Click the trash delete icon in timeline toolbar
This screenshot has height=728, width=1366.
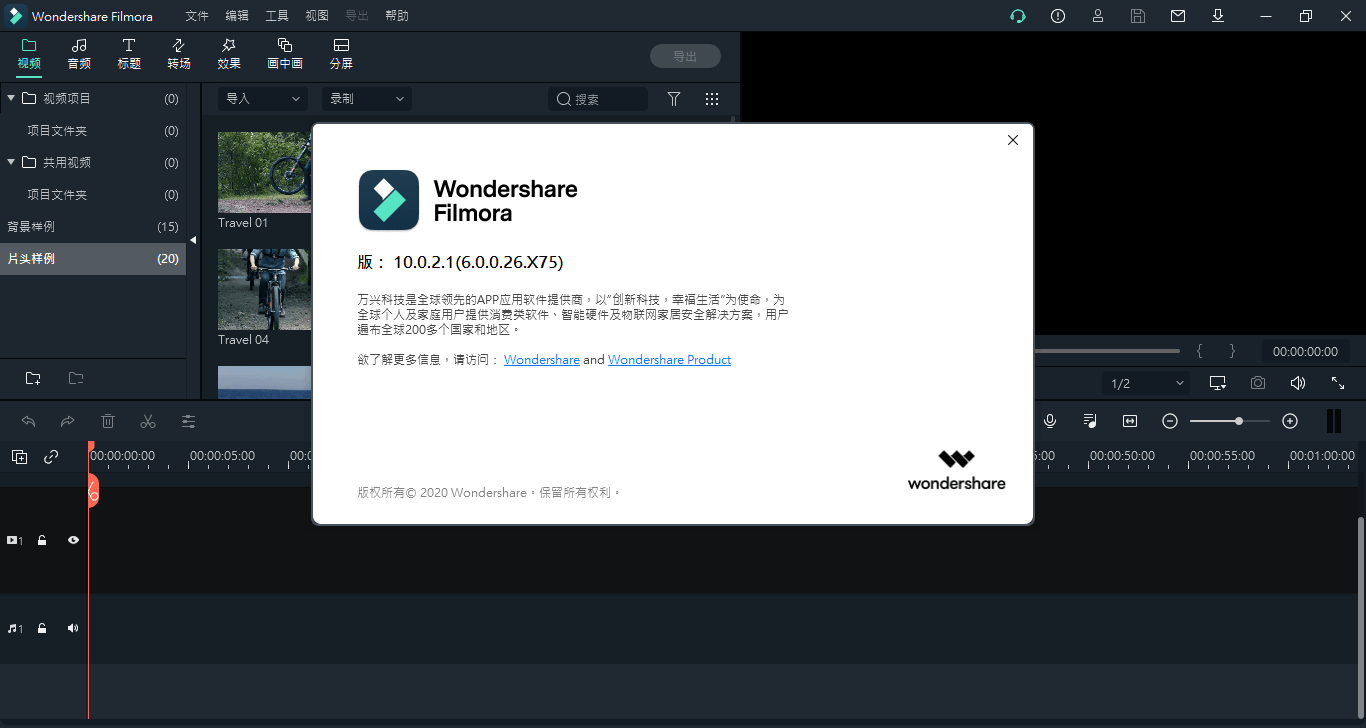click(108, 421)
